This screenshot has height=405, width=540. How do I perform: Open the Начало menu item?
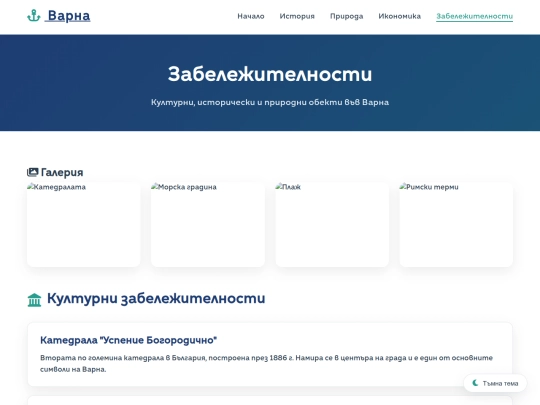tap(251, 16)
